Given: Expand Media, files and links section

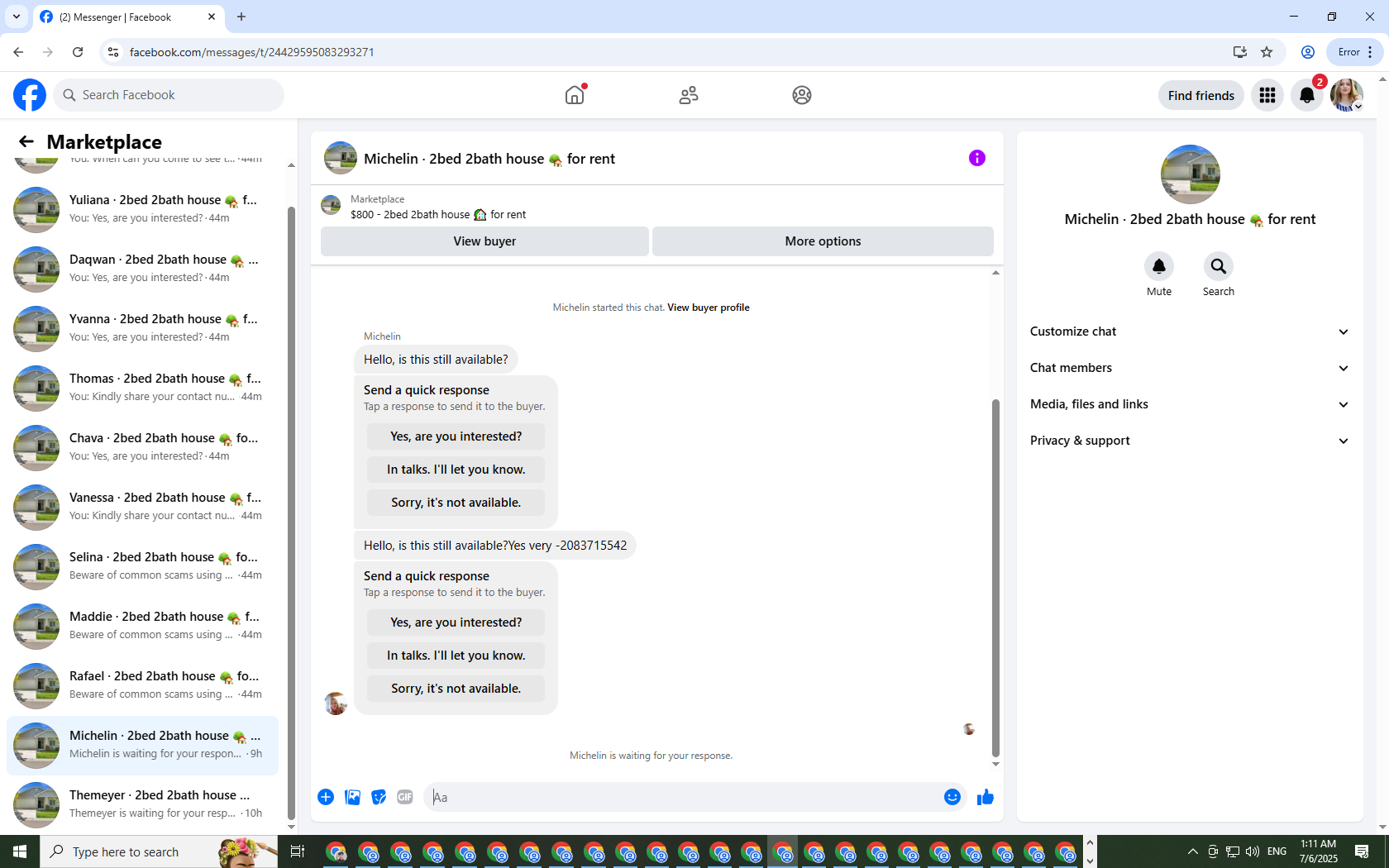Looking at the screenshot, I should click(1190, 404).
